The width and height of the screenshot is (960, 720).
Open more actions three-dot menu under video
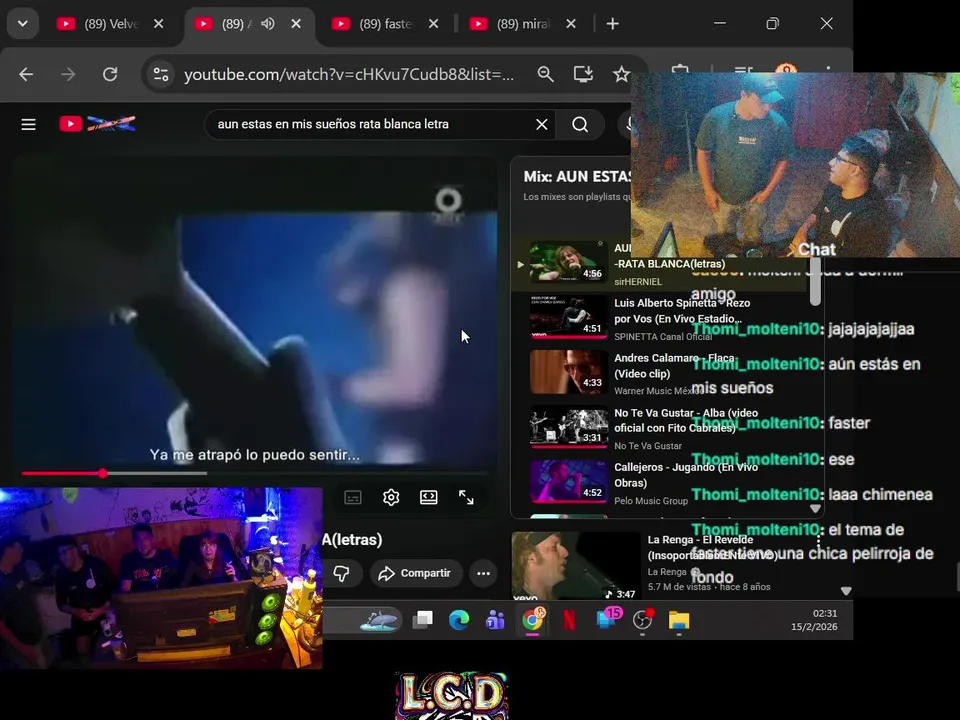coord(483,574)
